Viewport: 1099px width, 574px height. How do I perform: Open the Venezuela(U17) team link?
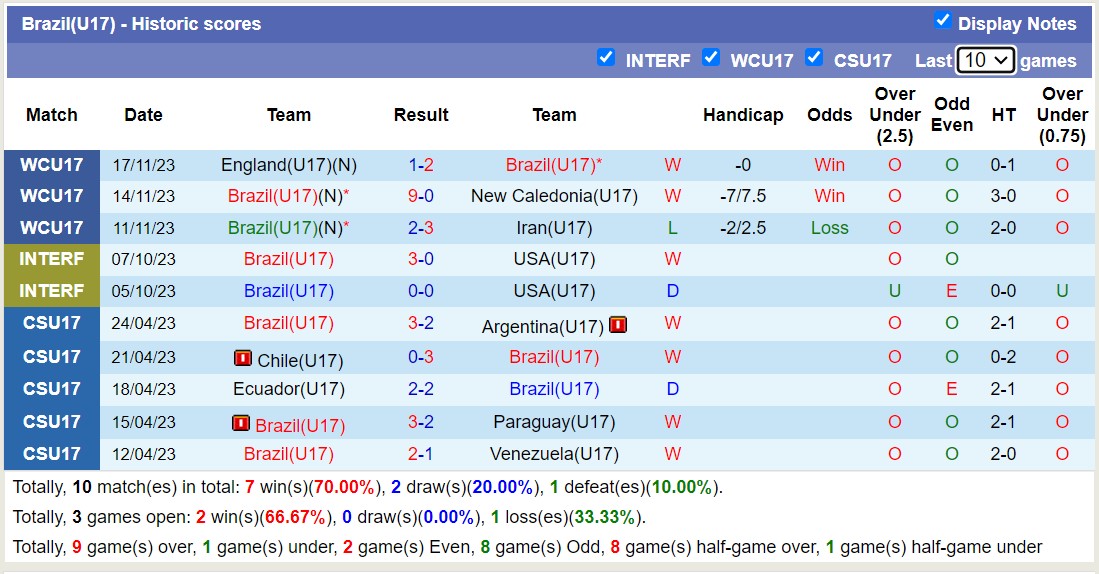(x=554, y=454)
